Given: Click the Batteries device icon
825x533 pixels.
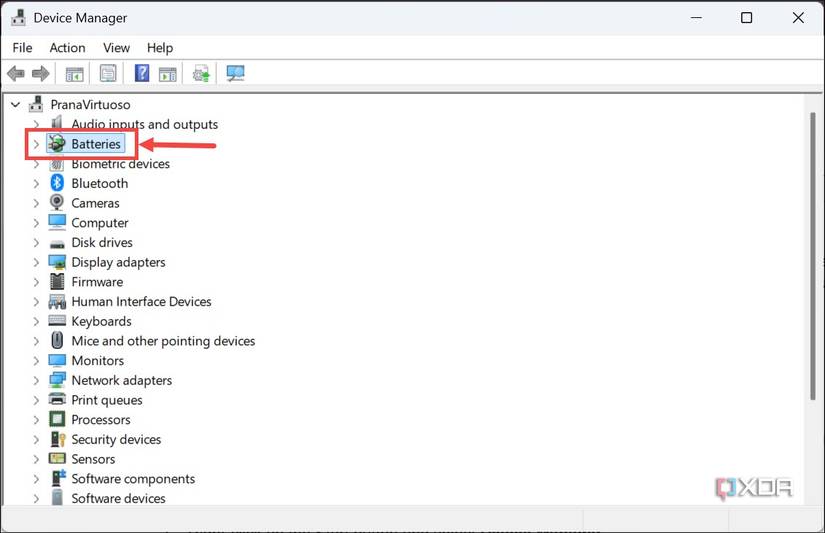Looking at the screenshot, I should click(x=57, y=143).
